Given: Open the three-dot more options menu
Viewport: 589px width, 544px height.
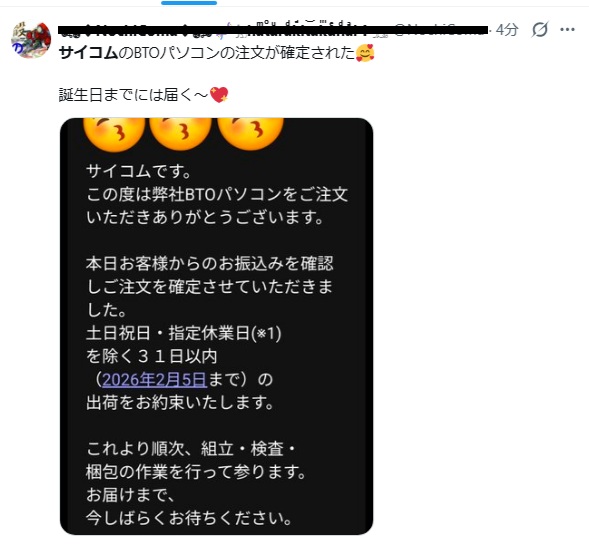Looking at the screenshot, I should coord(567,29).
